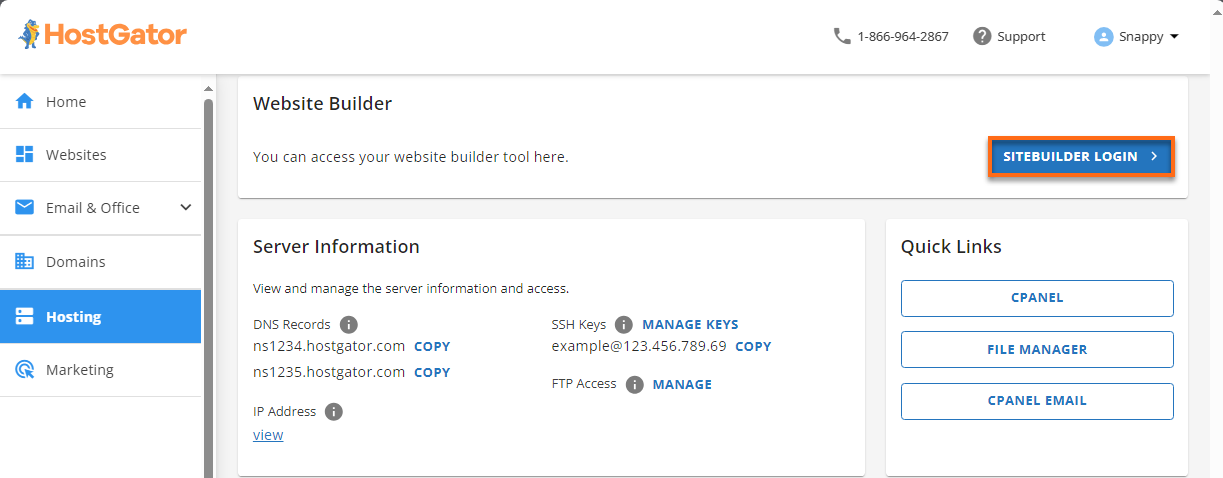Click the Marketing target icon
This screenshot has width=1223, height=478.
pyautogui.click(x=25, y=370)
